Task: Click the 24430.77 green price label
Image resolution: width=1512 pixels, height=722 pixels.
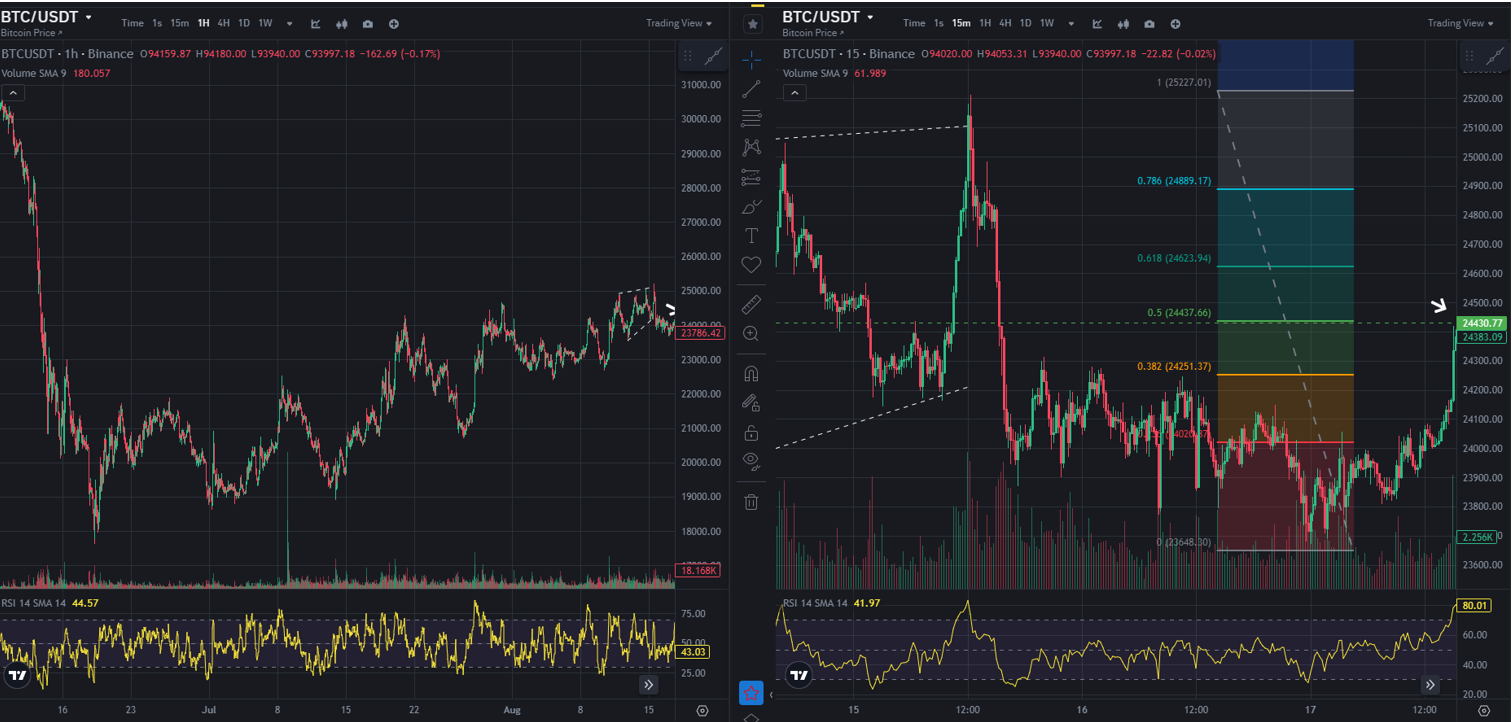Action: tap(1482, 323)
